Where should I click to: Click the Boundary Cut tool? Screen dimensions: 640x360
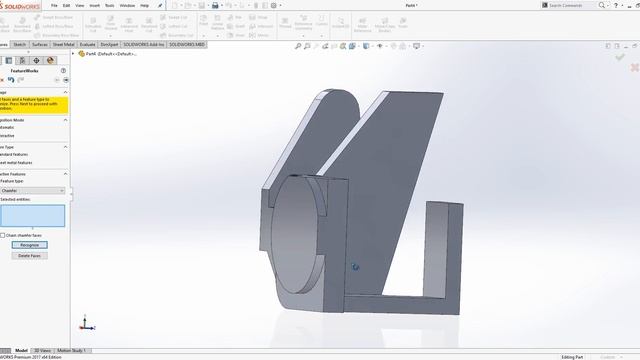pyautogui.click(x=176, y=36)
